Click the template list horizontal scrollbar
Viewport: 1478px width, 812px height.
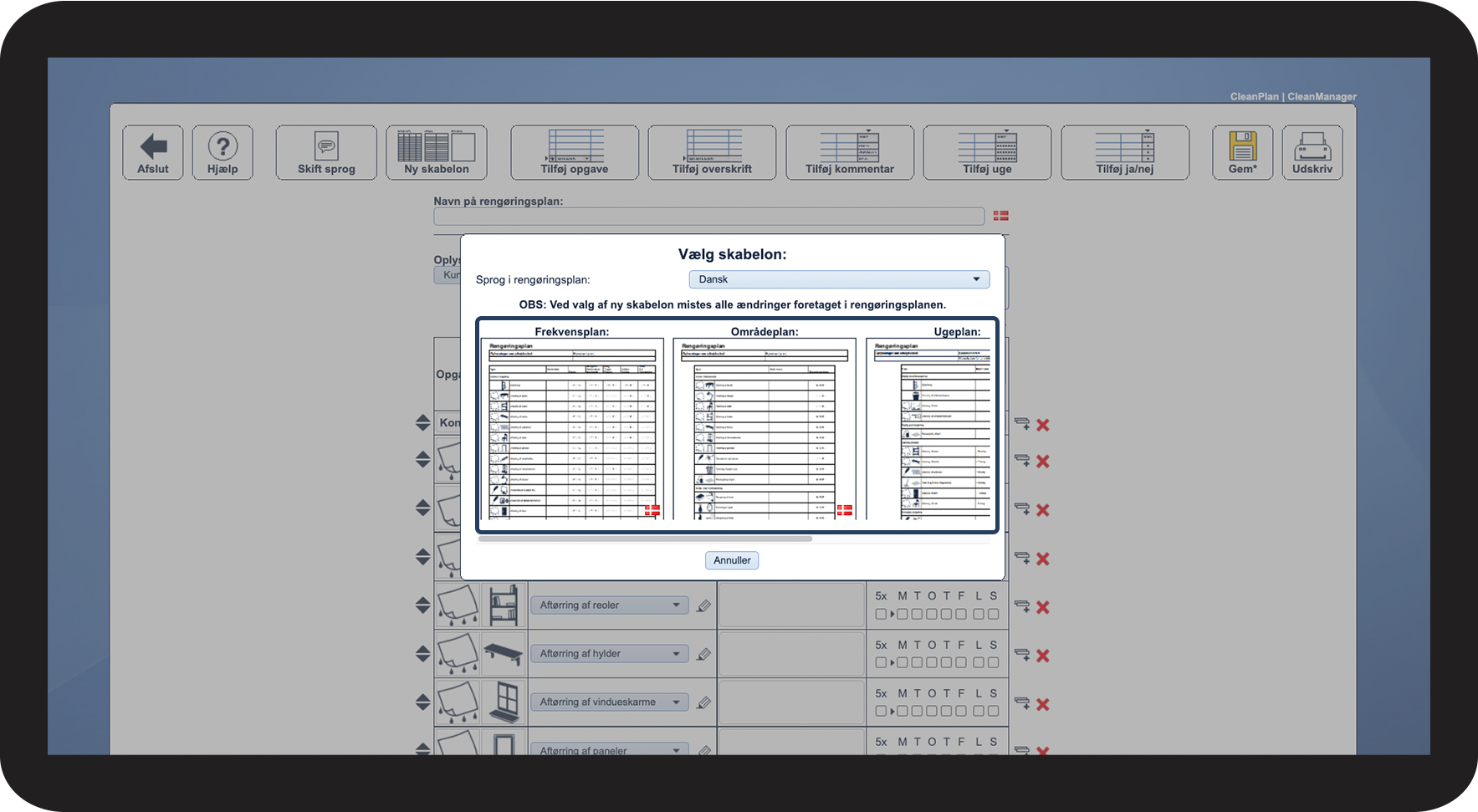[645, 539]
